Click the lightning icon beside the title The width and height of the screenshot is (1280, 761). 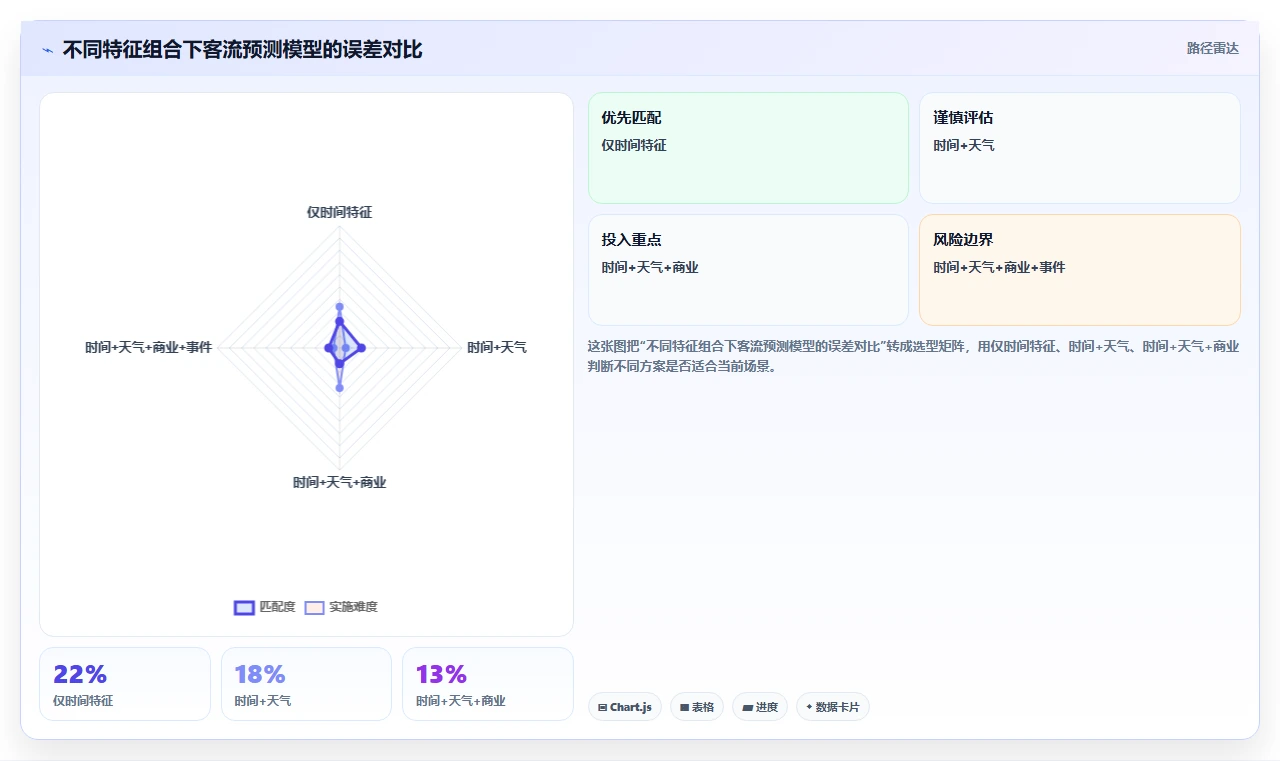pos(48,50)
